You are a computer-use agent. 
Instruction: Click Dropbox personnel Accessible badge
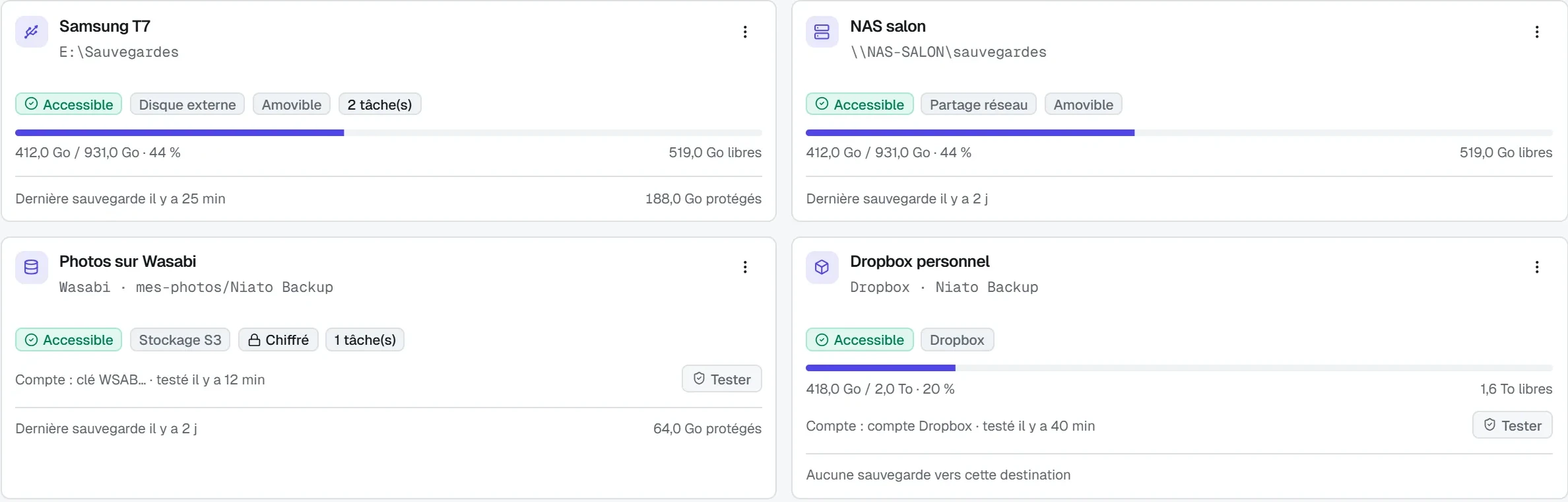859,340
